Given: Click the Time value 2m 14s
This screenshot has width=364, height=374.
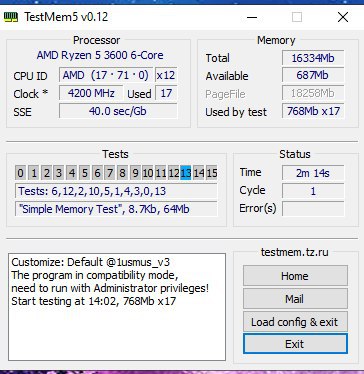Looking at the screenshot, I should click(313, 173).
